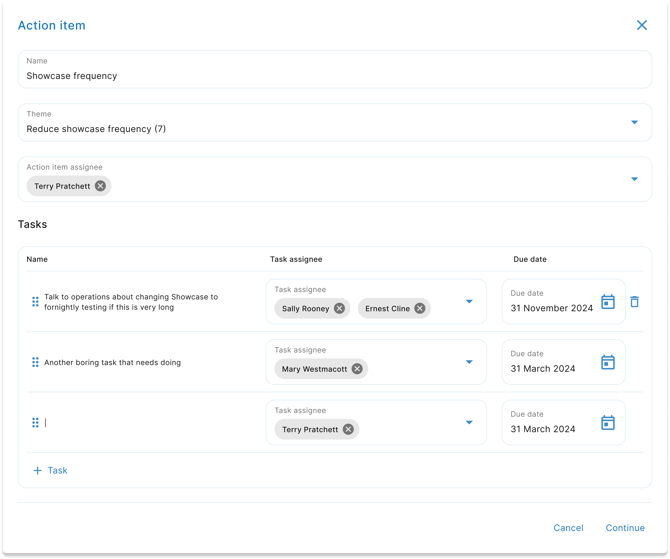Click drag handle of 'Another boring task' row

(35, 362)
